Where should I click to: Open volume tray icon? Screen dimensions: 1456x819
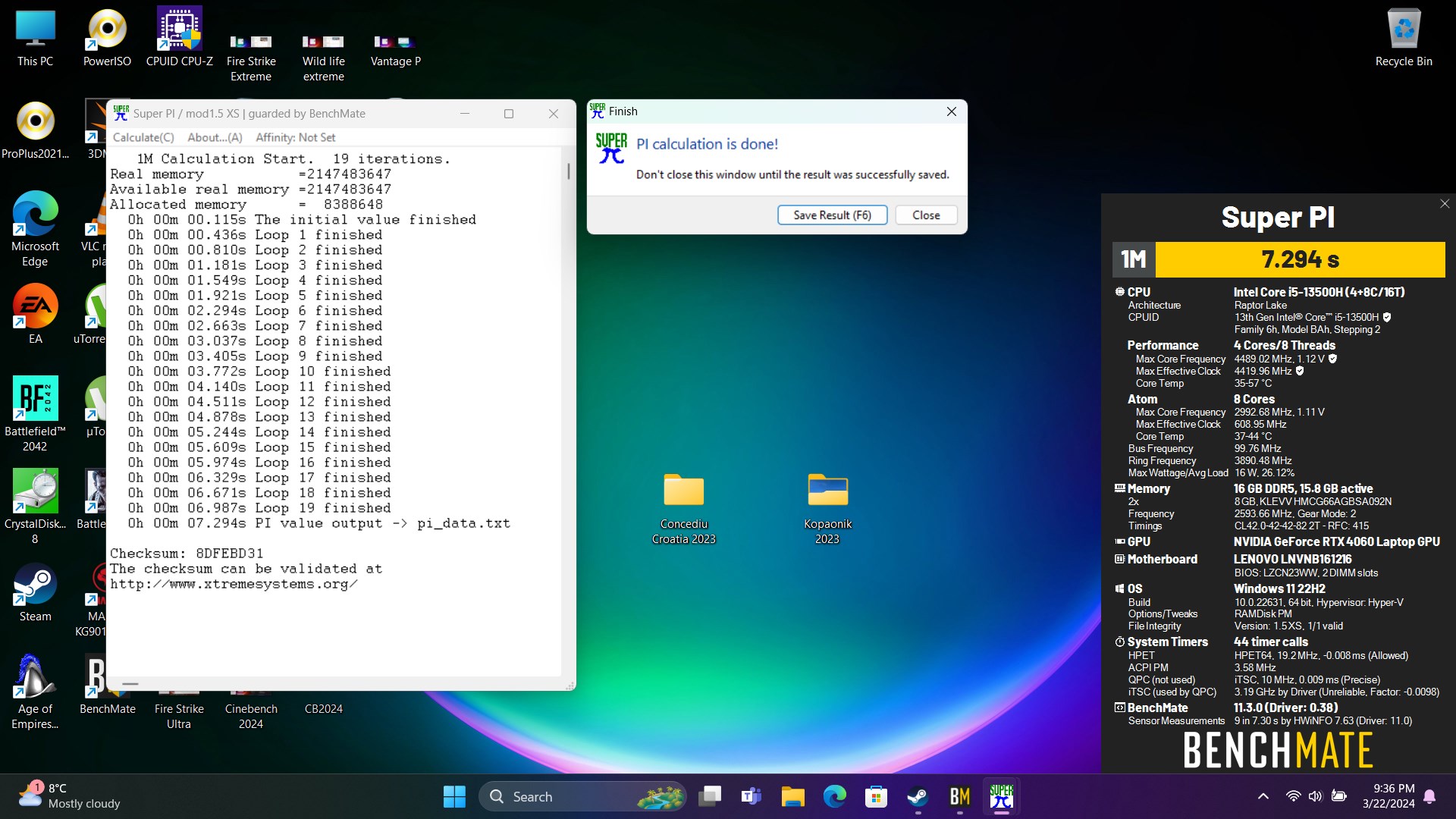point(1315,796)
